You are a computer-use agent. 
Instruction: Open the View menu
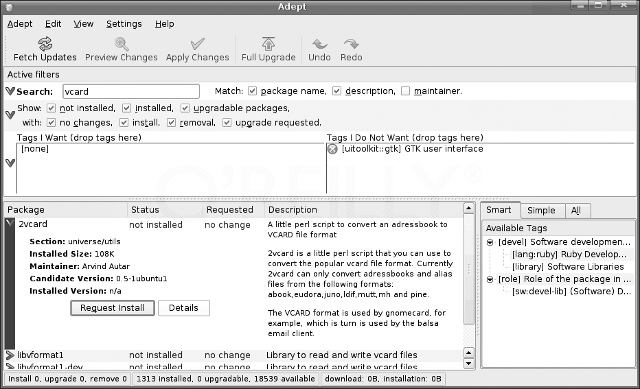pyautogui.click(x=84, y=24)
